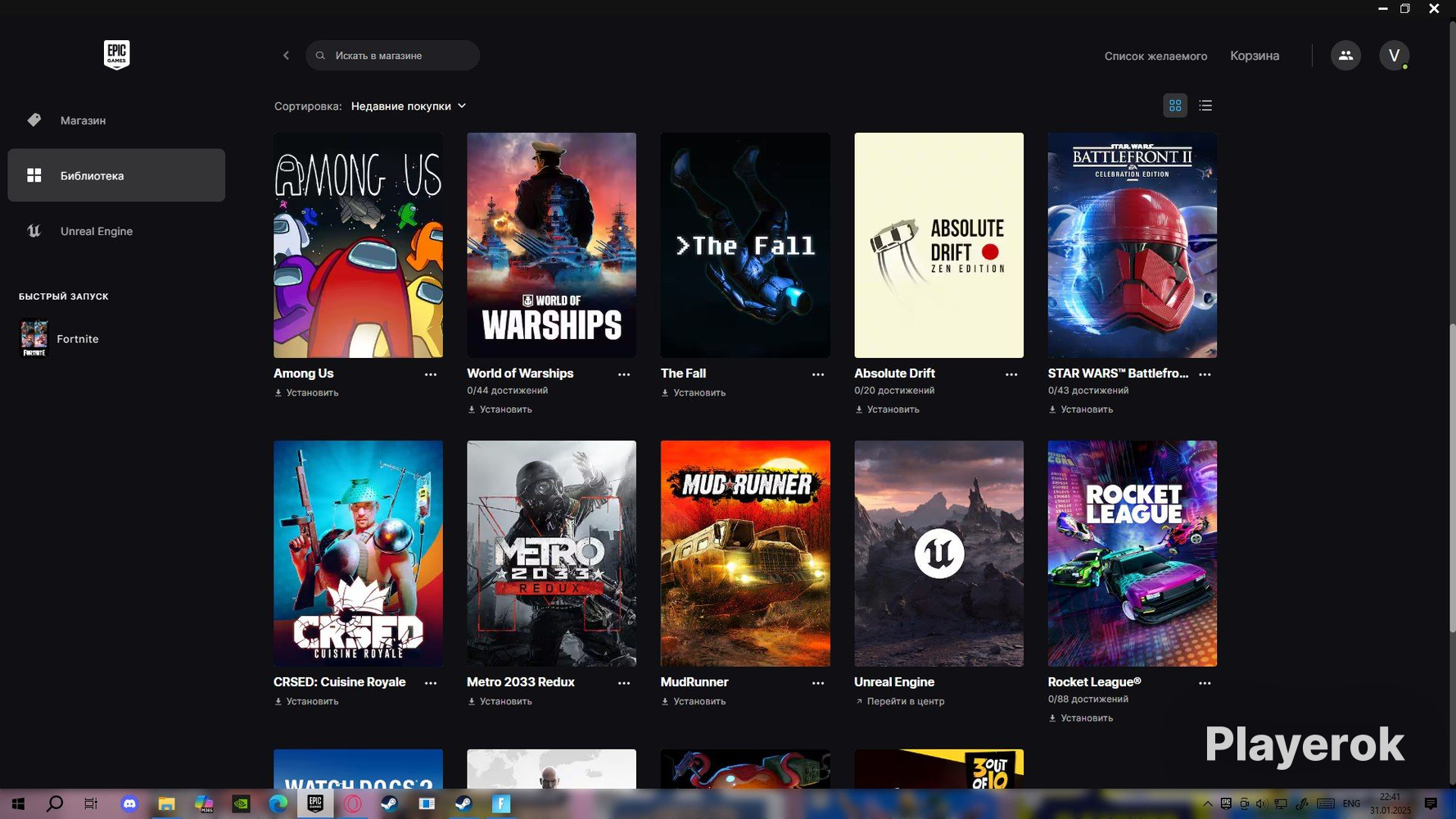Viewport: 1456px width, 819px height.
Task: Open the volume icon in the tray
Action: (1261, 804)
